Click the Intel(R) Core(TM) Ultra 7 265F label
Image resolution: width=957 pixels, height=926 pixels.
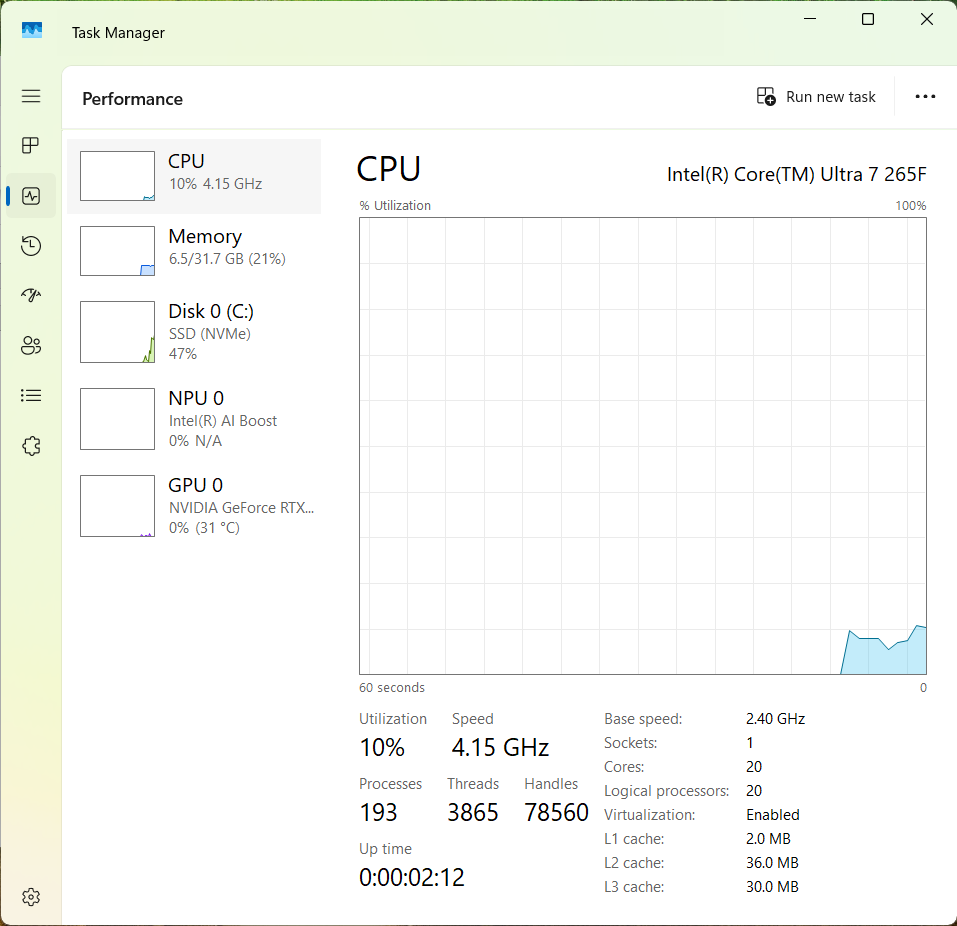coord(796,175)
